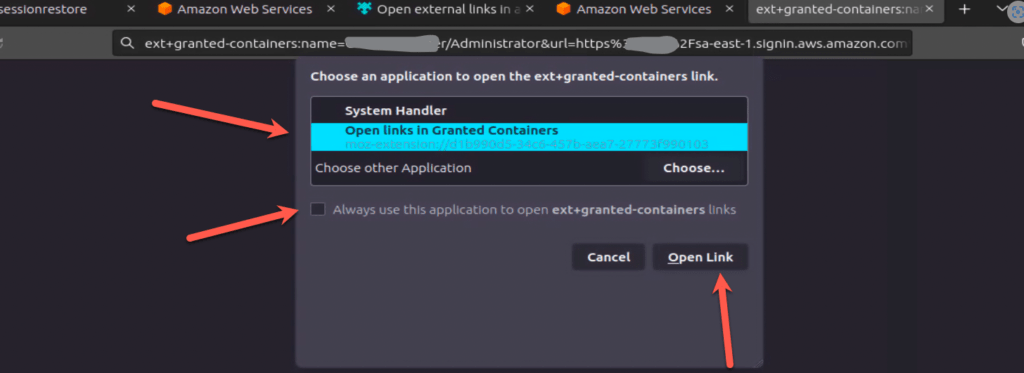This screenshot has height=373, width=1024.
Task: Select the System Handler entry
Action: (529, 110)
